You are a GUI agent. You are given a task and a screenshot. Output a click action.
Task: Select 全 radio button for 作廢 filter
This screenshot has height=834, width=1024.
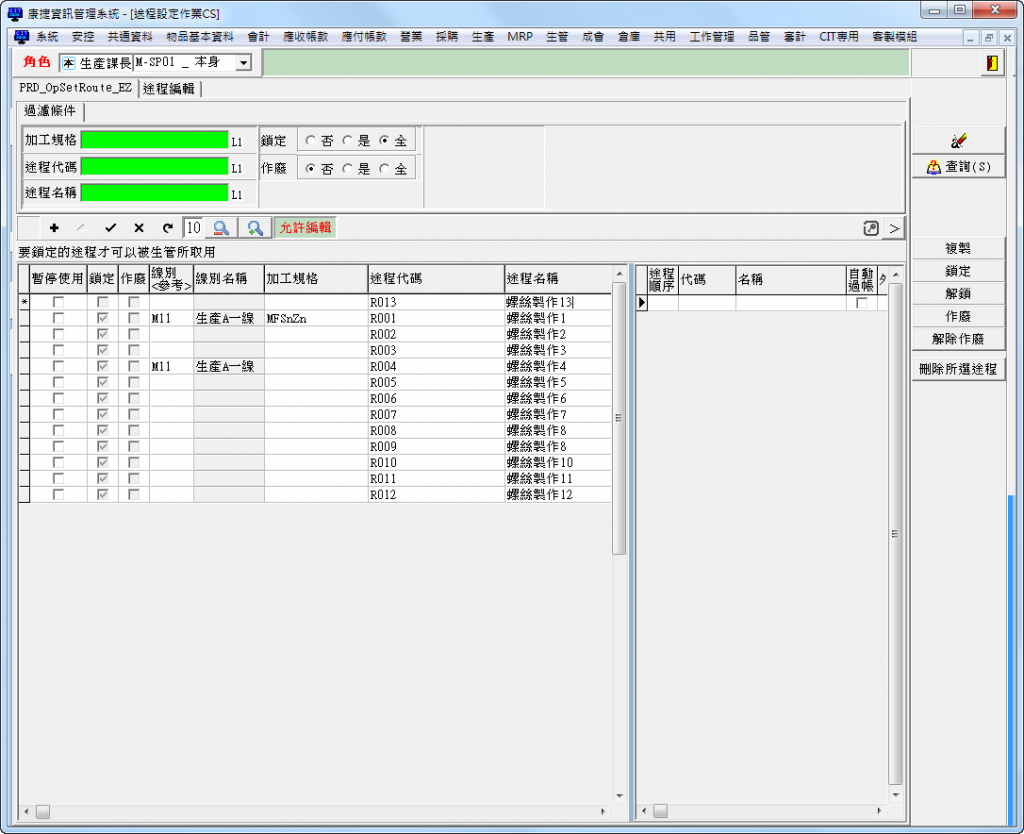384,169
